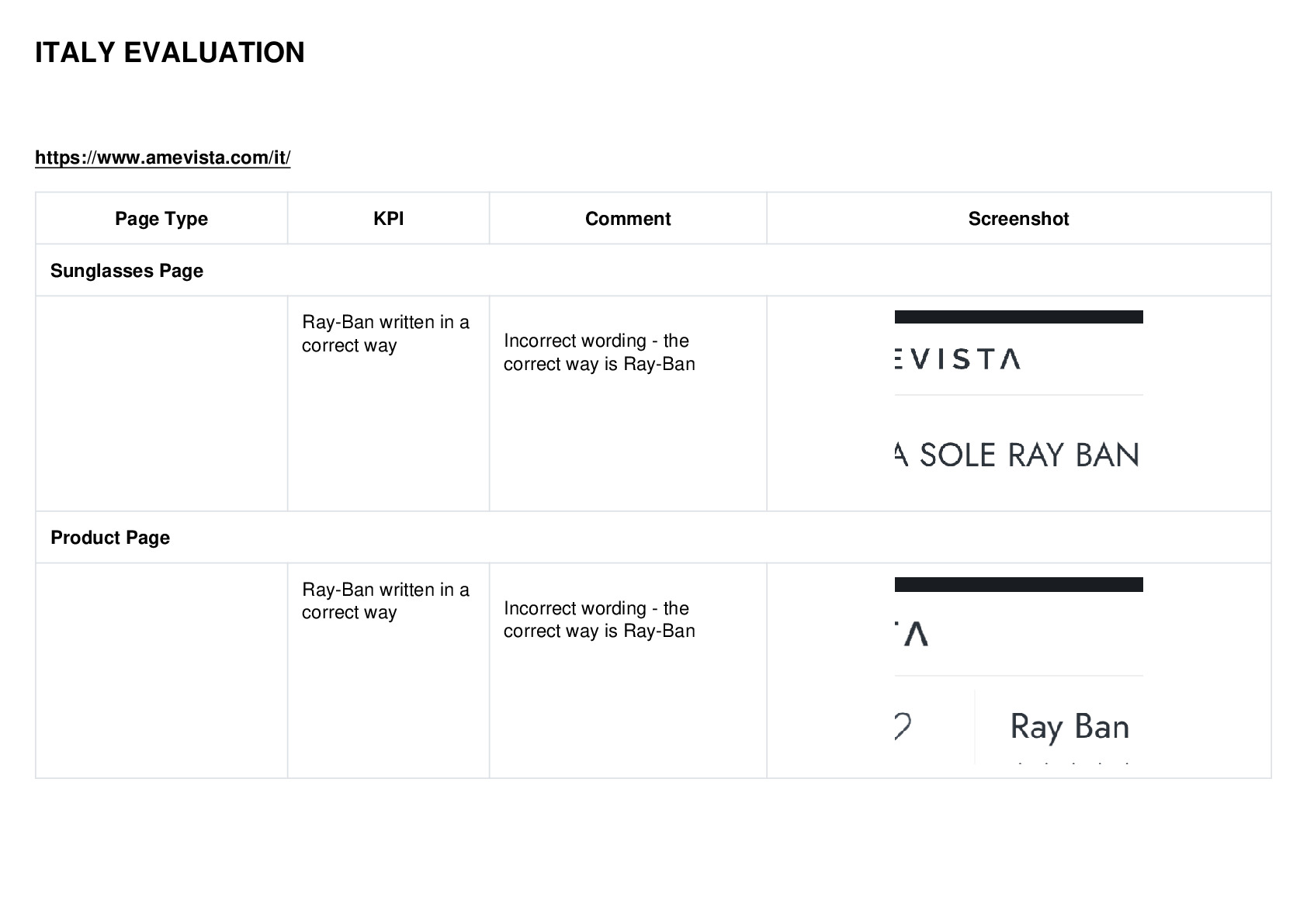Screen dimensions: 1307x924
Task: Click the SOLE RAY BAN screenshot text
Action: [1018, 455]
